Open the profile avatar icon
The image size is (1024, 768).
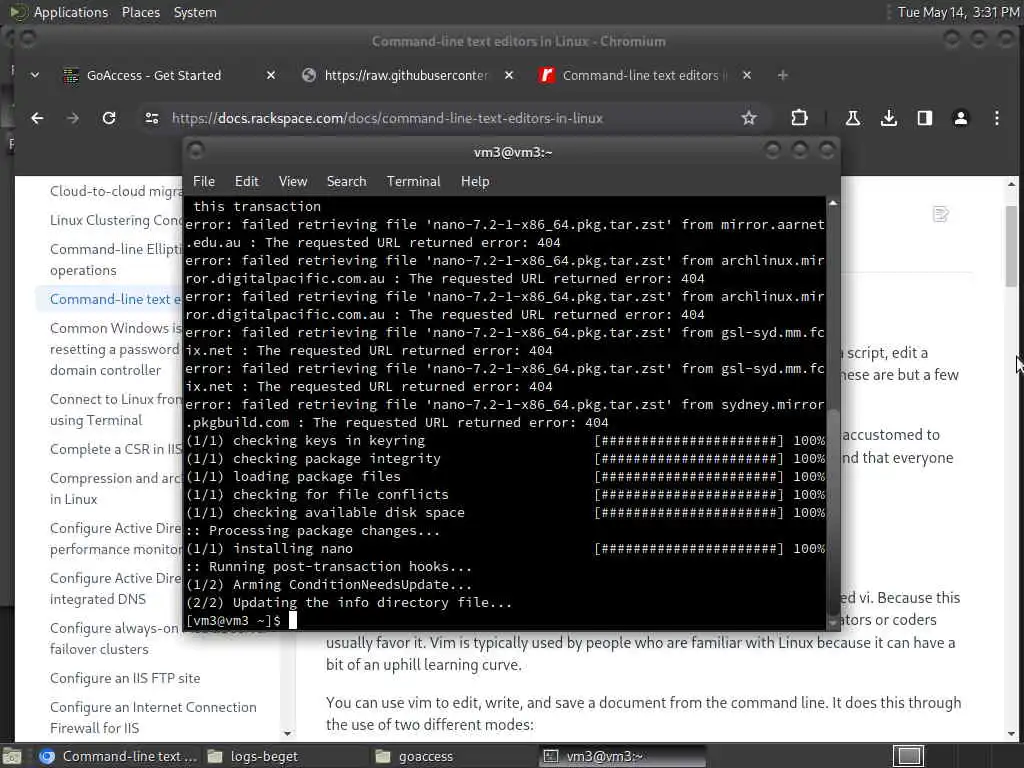(961, 118)
